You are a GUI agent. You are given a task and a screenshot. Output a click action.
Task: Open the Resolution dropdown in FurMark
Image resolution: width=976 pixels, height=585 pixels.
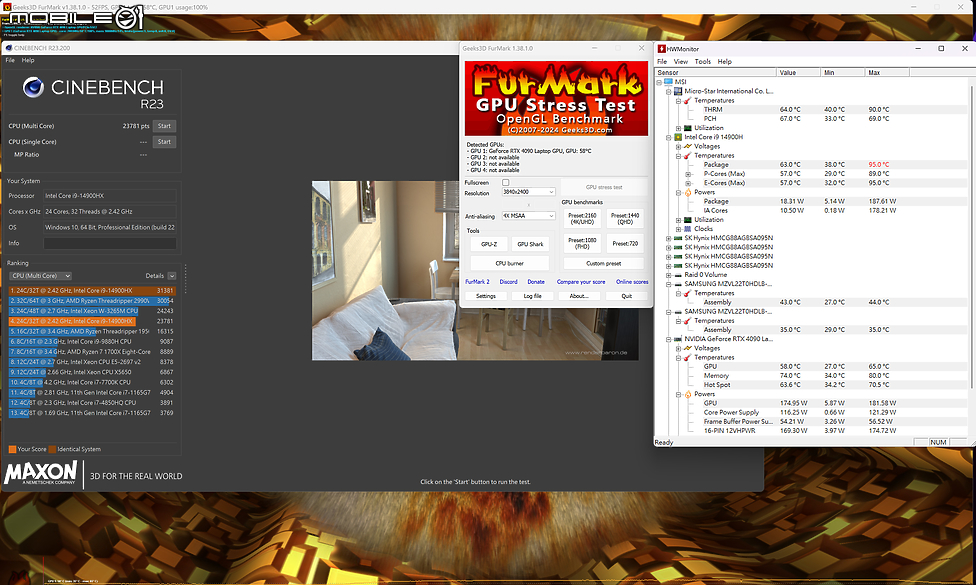coord(528,192)
